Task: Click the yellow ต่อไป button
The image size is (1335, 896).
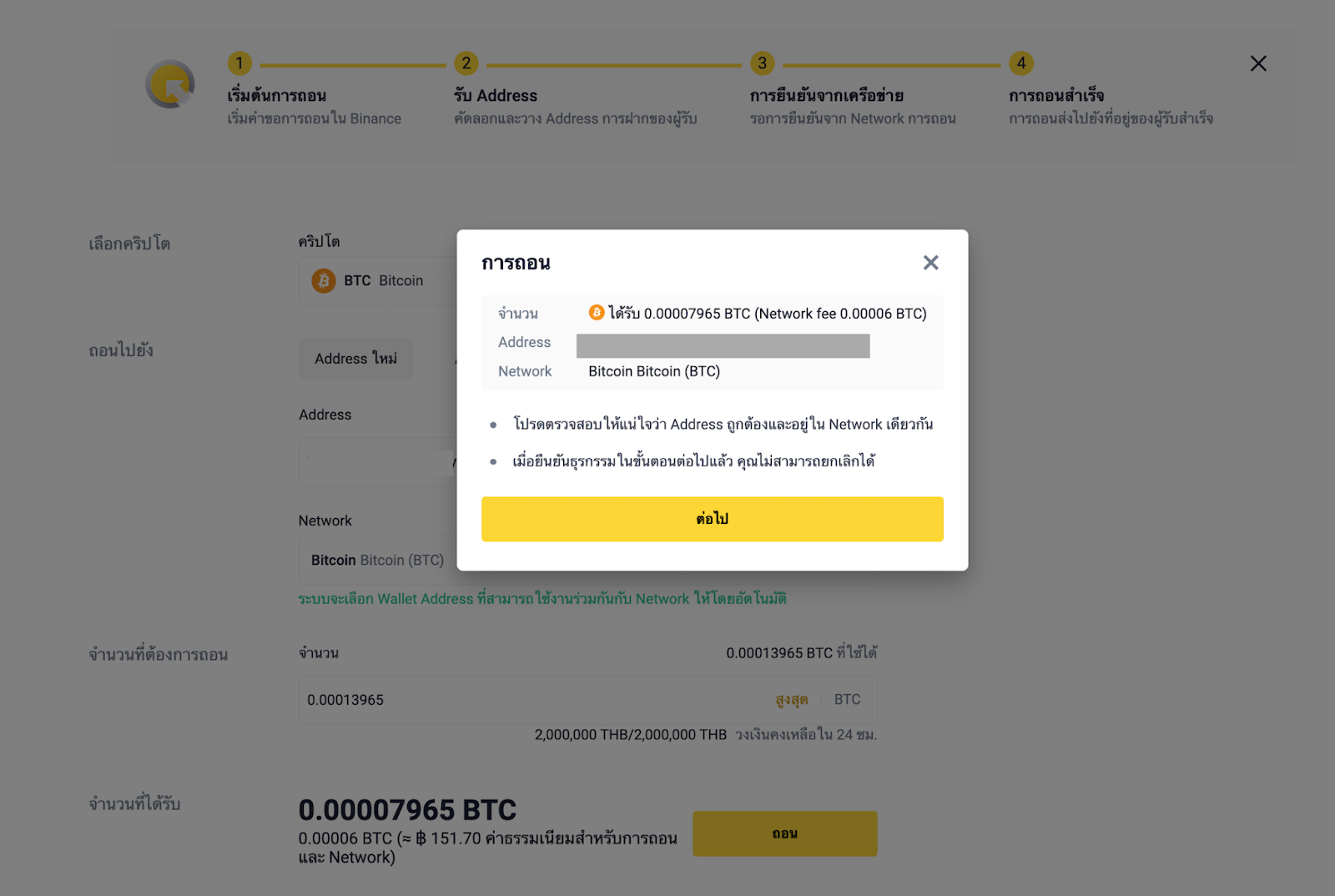Action: tap(712, 519)
